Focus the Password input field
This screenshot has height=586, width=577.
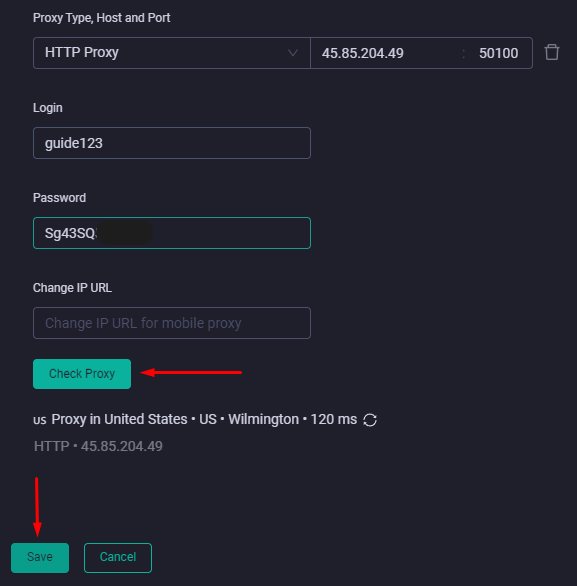click(172, 233)
